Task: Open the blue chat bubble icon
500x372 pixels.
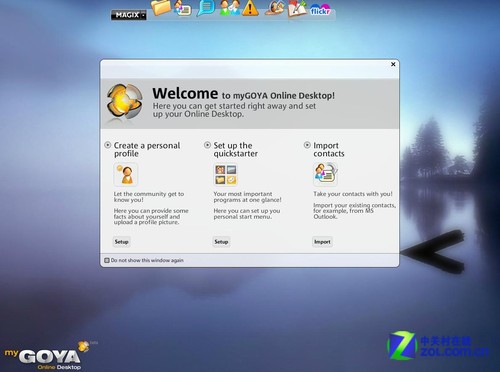Action: point(206,8)
